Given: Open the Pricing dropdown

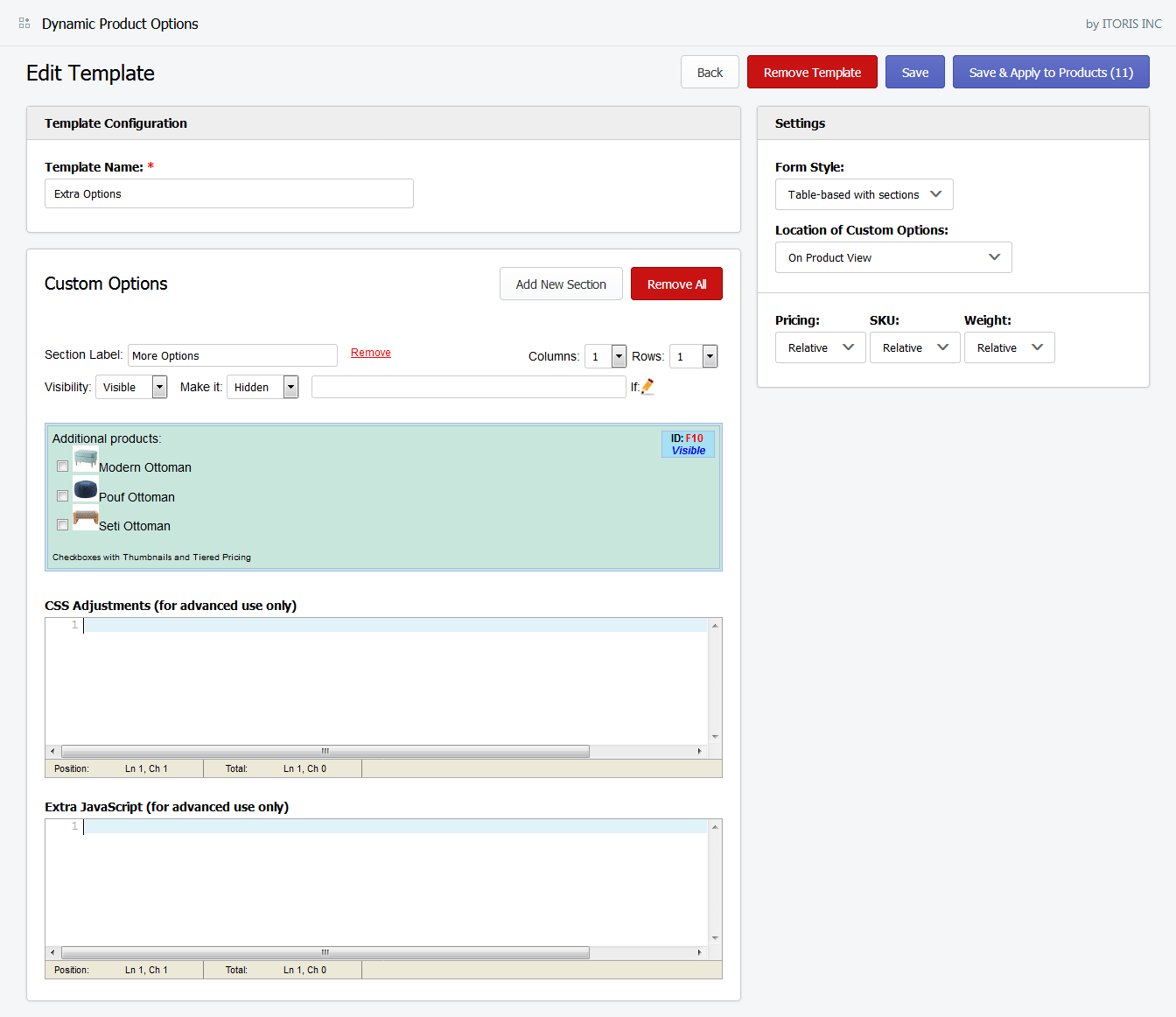Looking at the screenshot, I should tap(821, 347).
